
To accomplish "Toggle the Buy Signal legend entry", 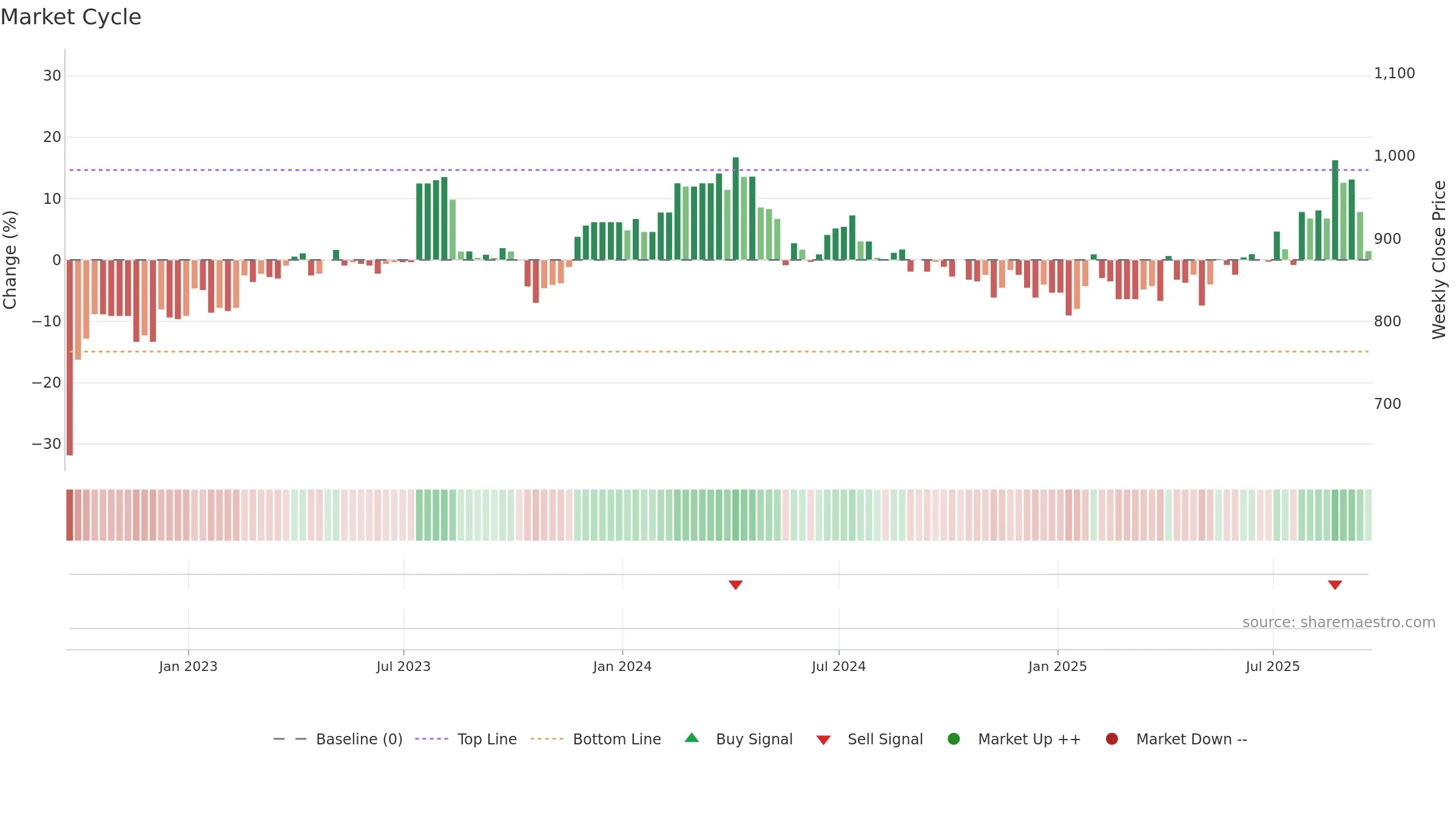I will (x=738, y=739).
